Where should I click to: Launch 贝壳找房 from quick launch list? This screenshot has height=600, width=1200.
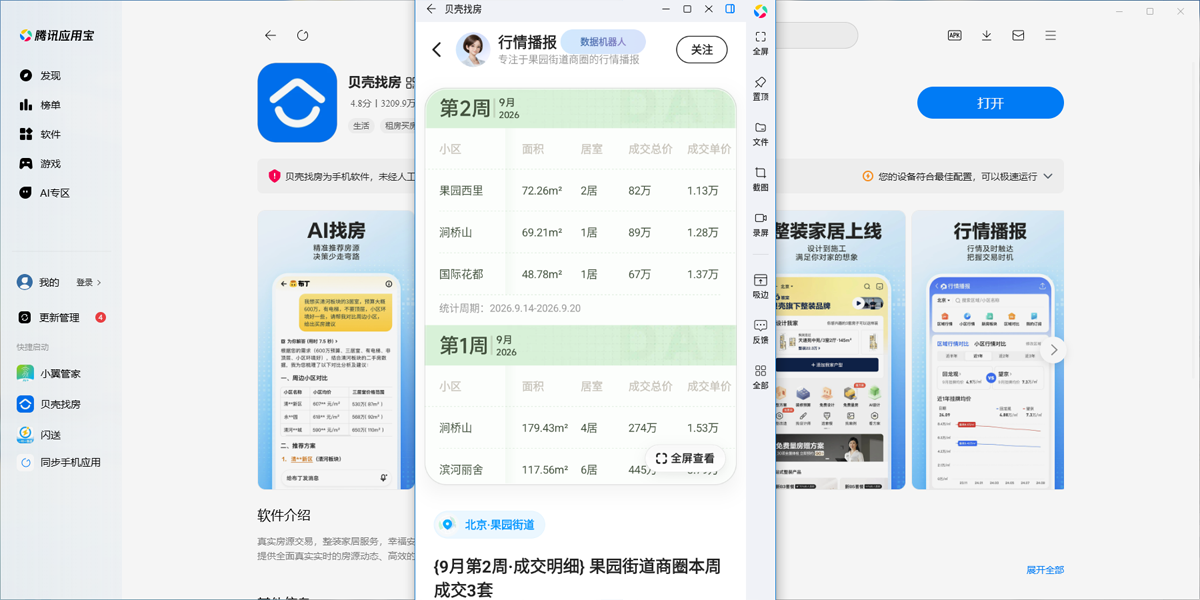tap(50, 404)
